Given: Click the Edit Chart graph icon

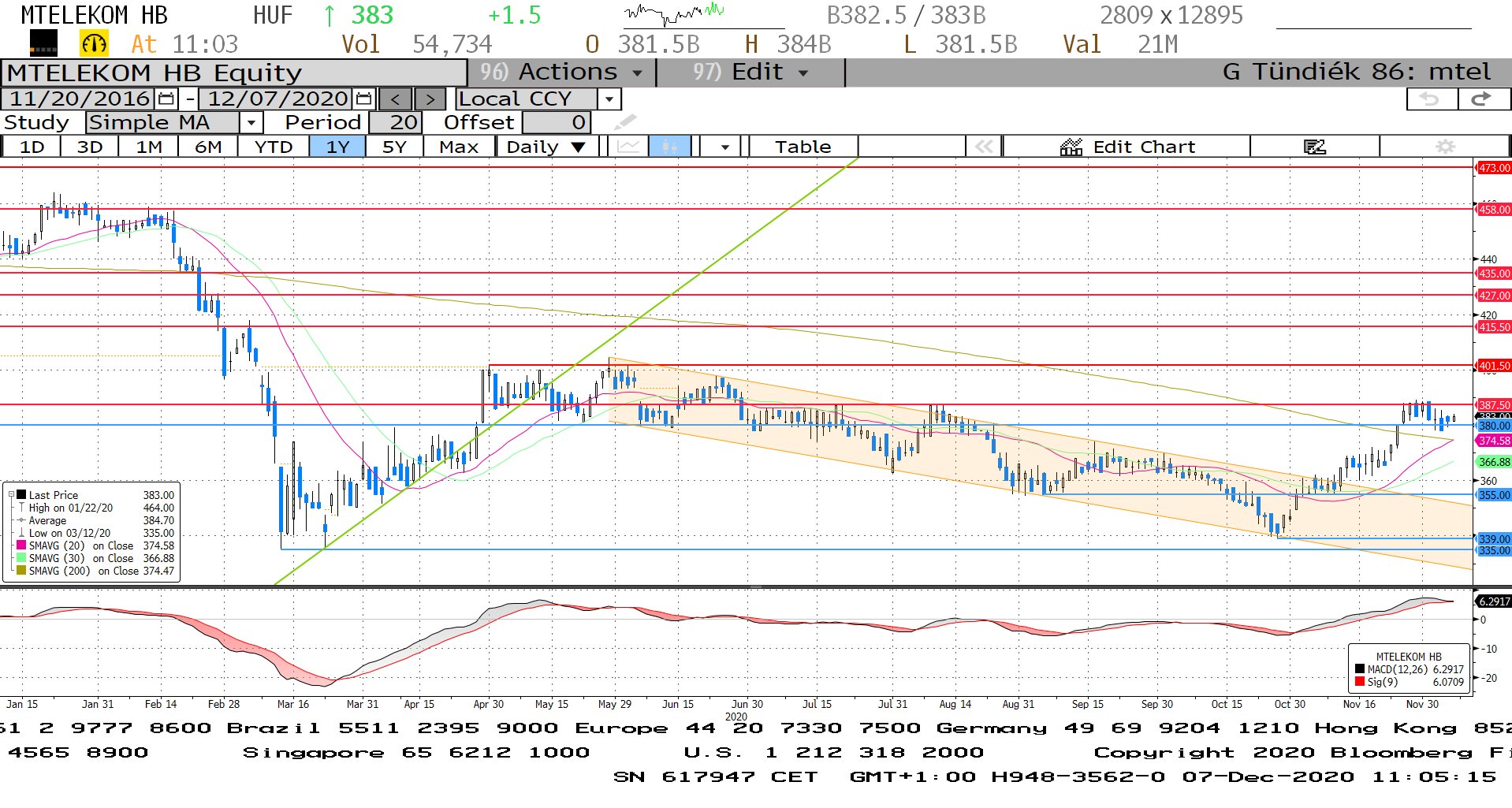Looking at the screenshot, I should (x=1071, y=147).
